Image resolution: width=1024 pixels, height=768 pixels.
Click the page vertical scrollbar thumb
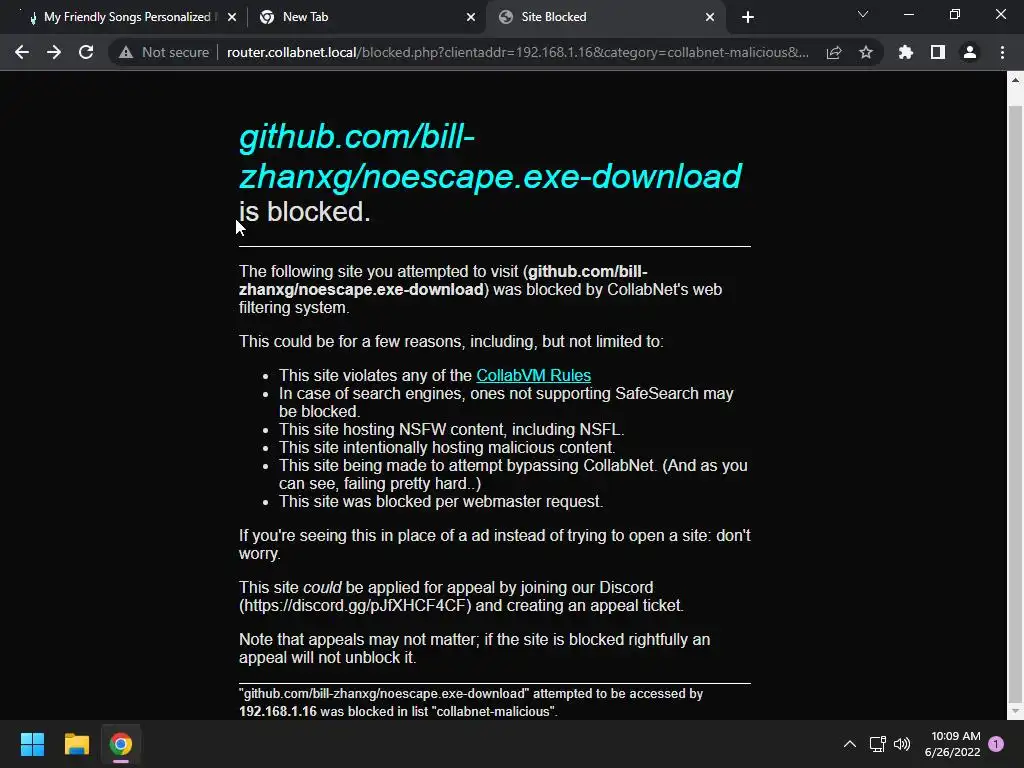click(x=1015, y=405)
